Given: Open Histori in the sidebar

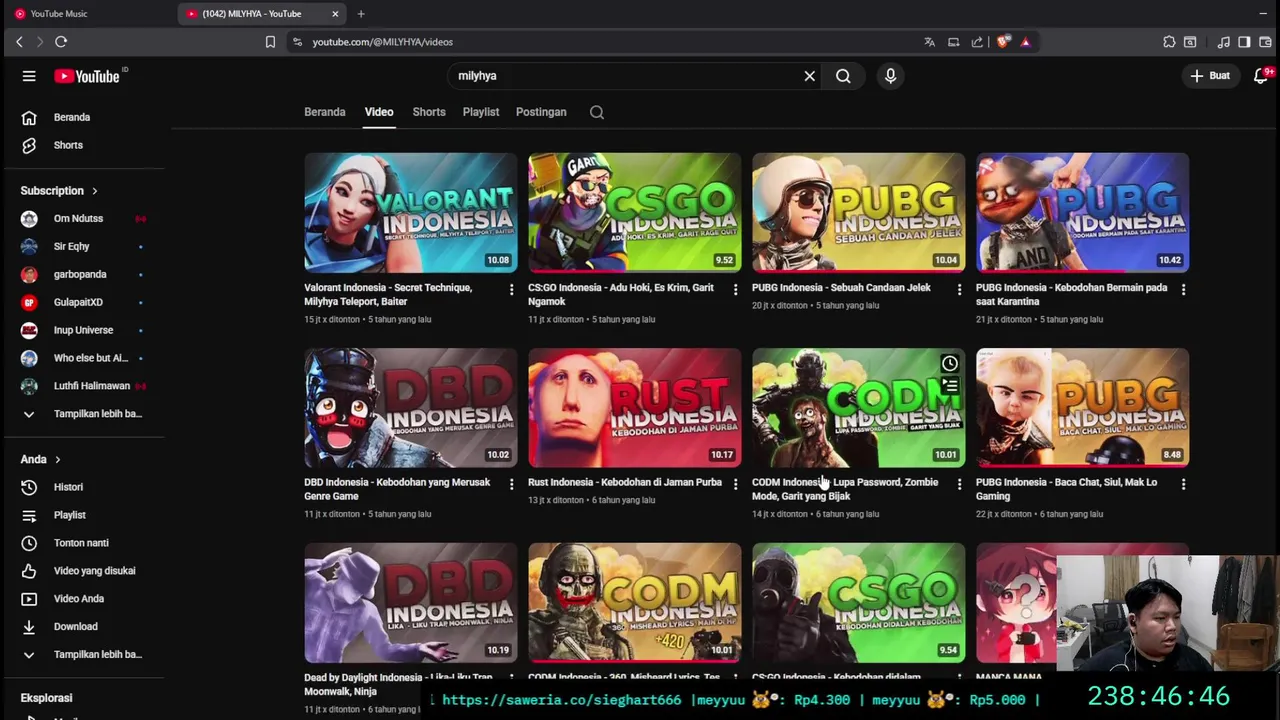Looking at the screenshot, I should [69, 487].
